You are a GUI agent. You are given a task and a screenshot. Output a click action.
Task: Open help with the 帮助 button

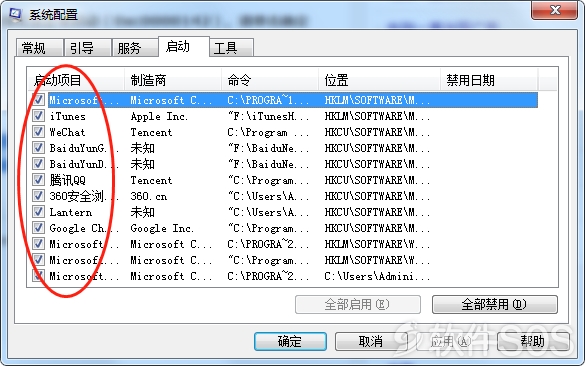click(533, 341)
